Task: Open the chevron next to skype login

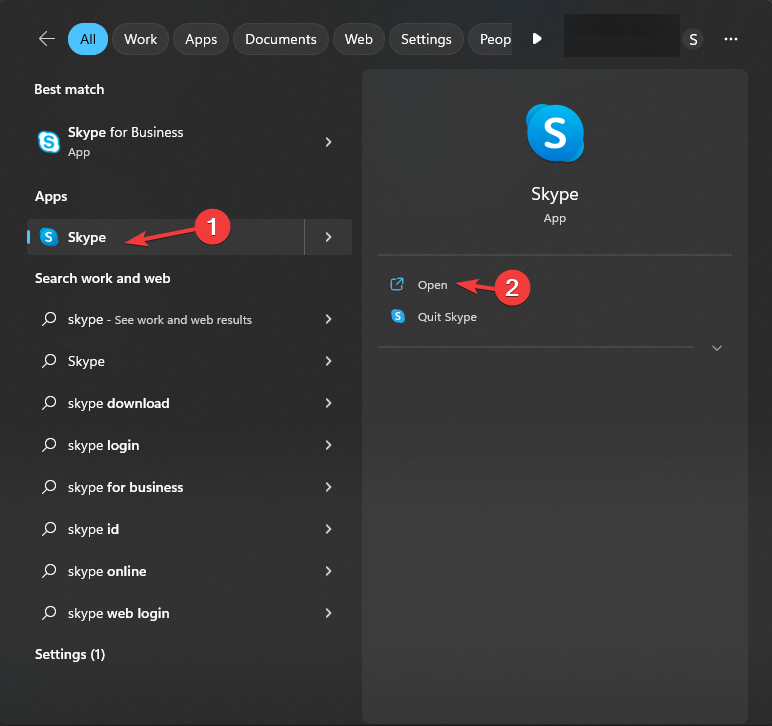Action: click(328, 445)
